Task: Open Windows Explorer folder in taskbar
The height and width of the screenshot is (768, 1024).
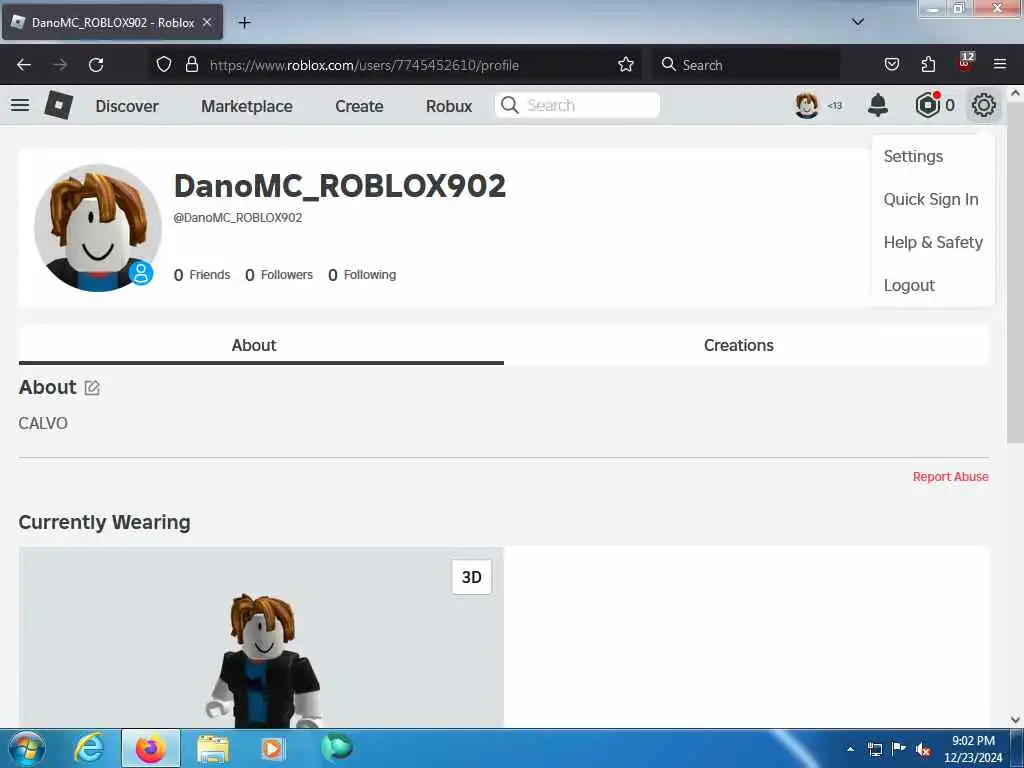Action: coord(213,749)
